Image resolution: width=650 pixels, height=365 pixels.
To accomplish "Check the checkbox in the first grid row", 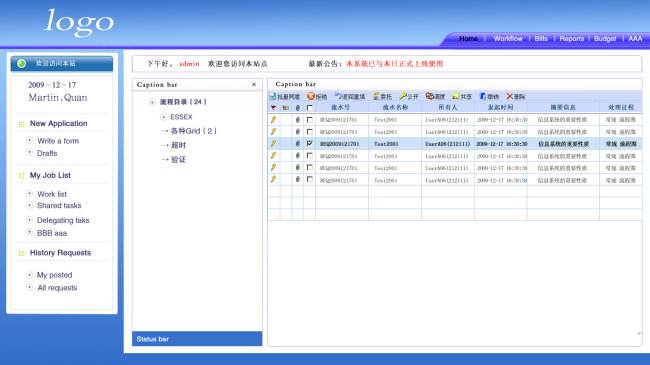I will tap(310, 119).
